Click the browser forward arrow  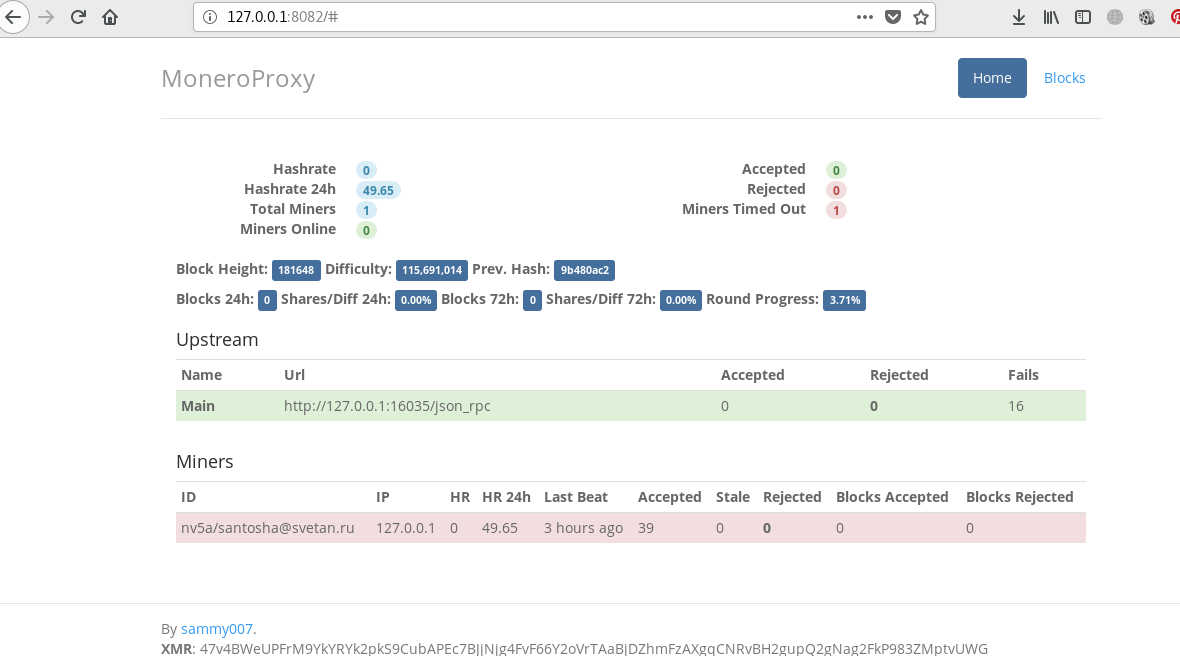[46, 17]
